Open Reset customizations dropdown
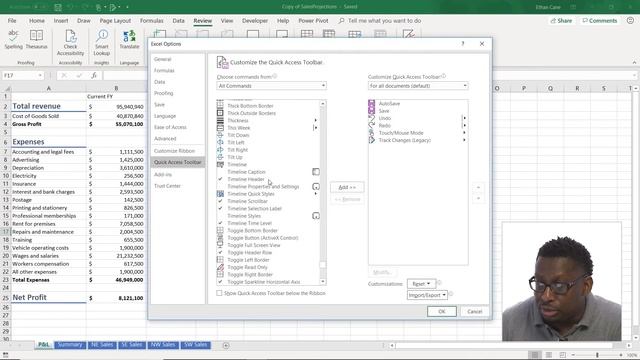Viewport: 640px width, 360px height. (422, 284)
